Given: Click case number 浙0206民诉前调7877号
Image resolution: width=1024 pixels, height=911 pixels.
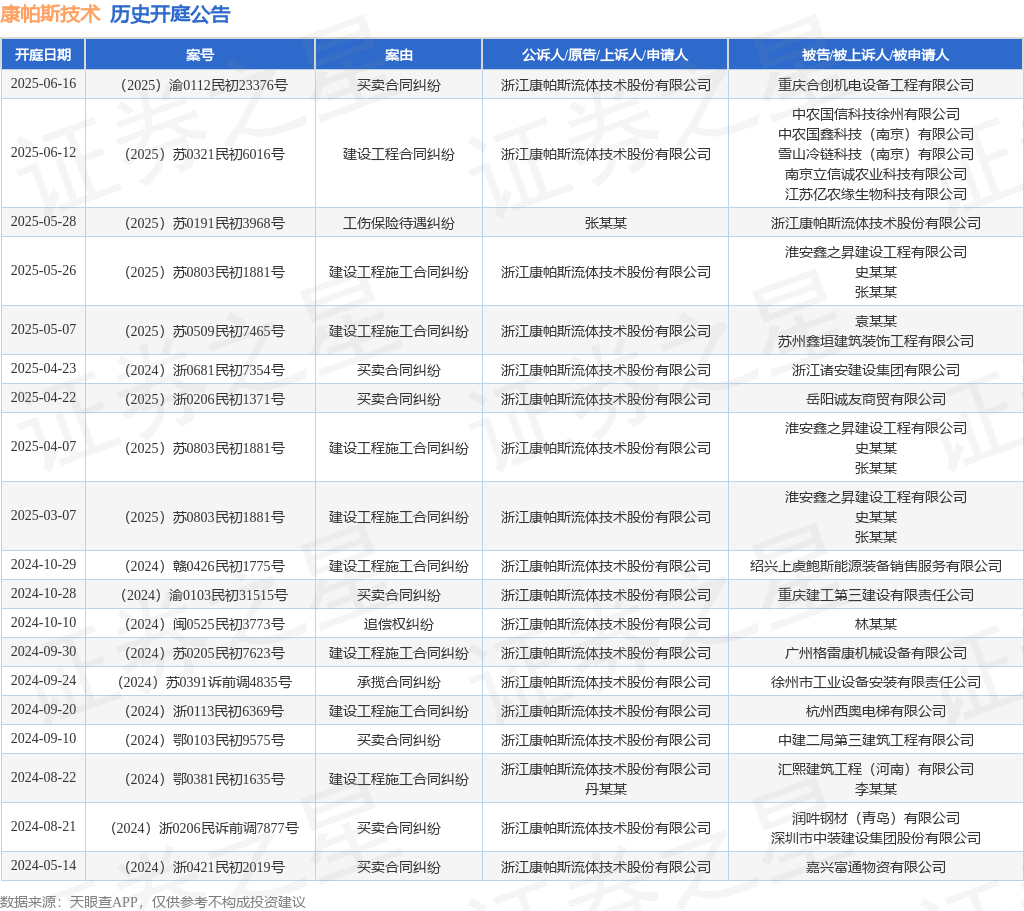Looking at the screenshot, I should click(x=204, y=828).
